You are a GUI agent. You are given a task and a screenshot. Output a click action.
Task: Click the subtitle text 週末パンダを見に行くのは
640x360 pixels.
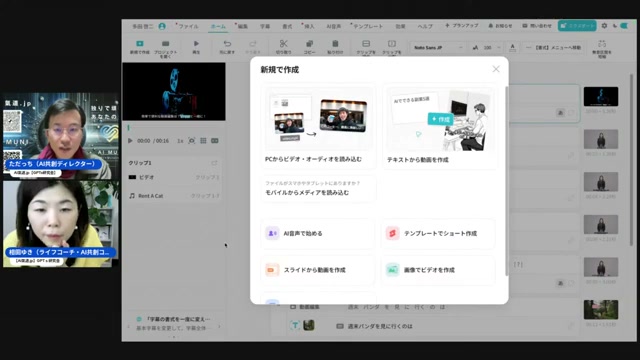click(x=380, y=326)
